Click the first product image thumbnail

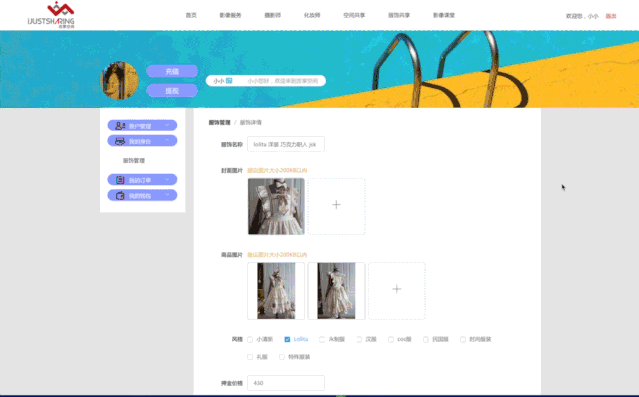[276, 291]
